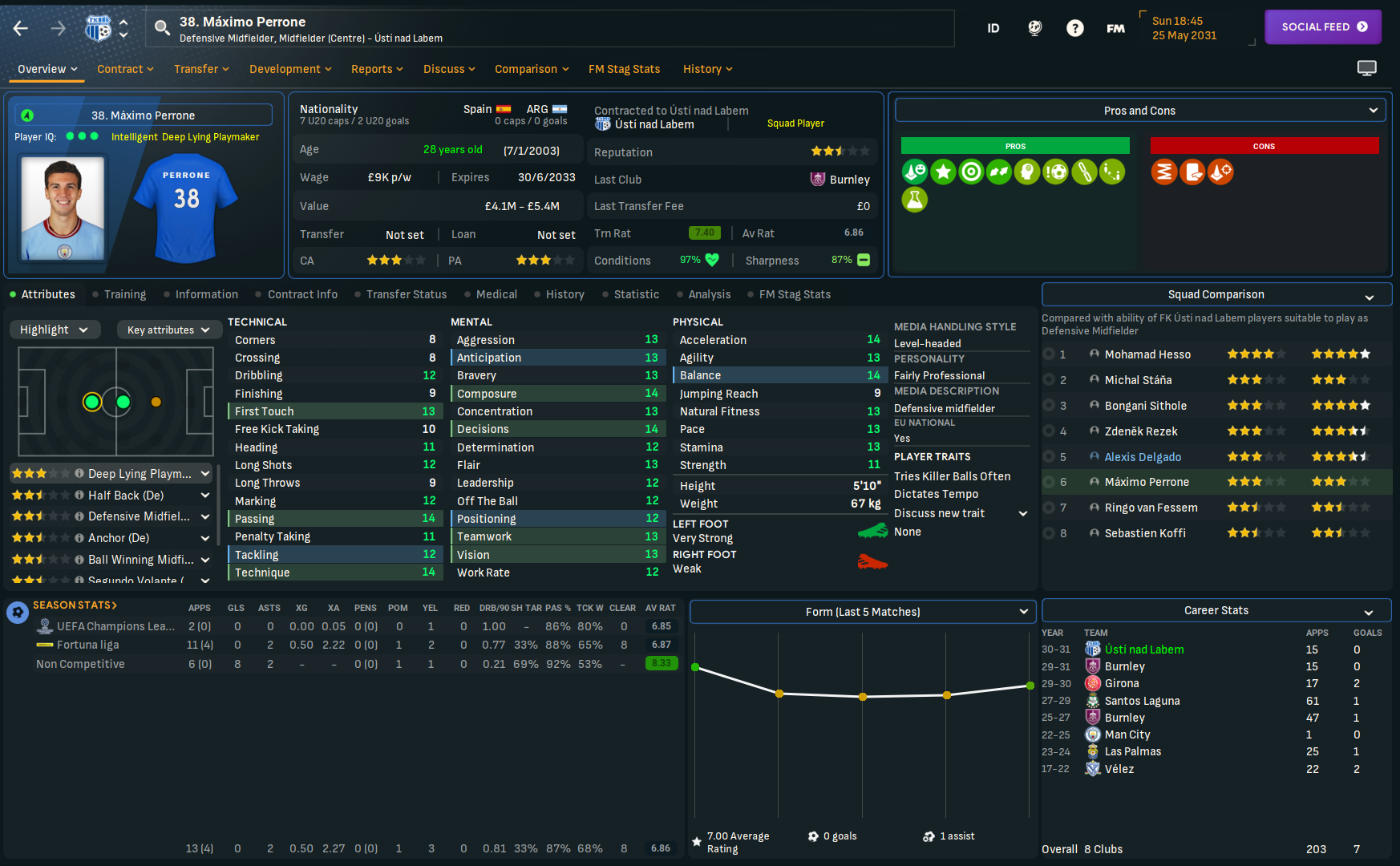Click the green left foot boot icon
Screen dimensions: 1400x866
point(872,531)
